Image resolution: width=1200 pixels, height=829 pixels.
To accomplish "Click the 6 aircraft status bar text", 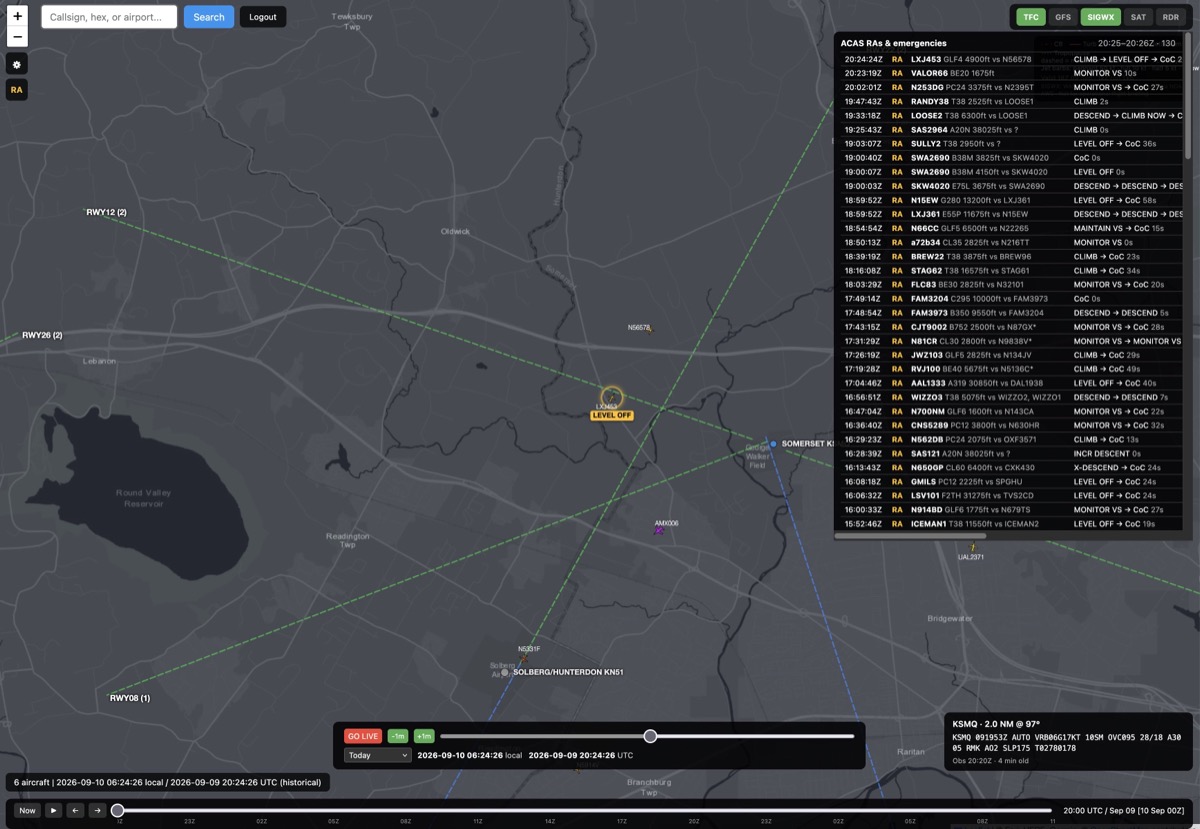I will pyautogui.click(x=167, y=782).
